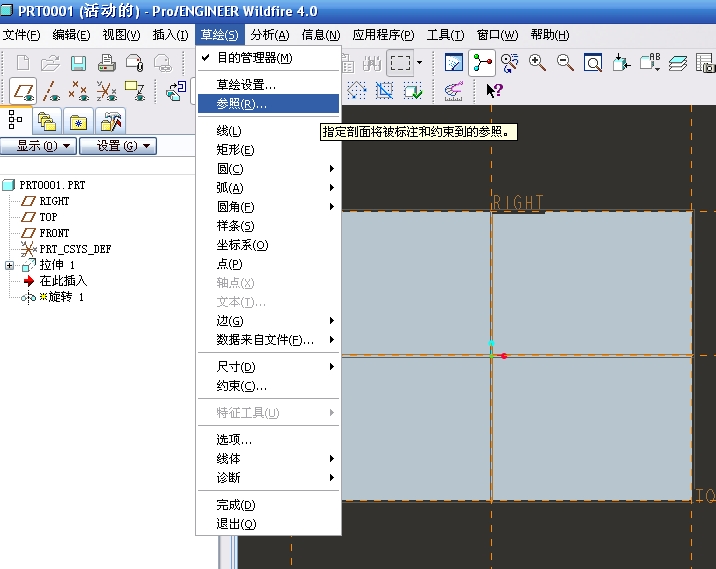Choose 参照(R)... from the sketch menu
Image resolution: width=716 pixels, height=569 pixels.
tap(268, 104)
